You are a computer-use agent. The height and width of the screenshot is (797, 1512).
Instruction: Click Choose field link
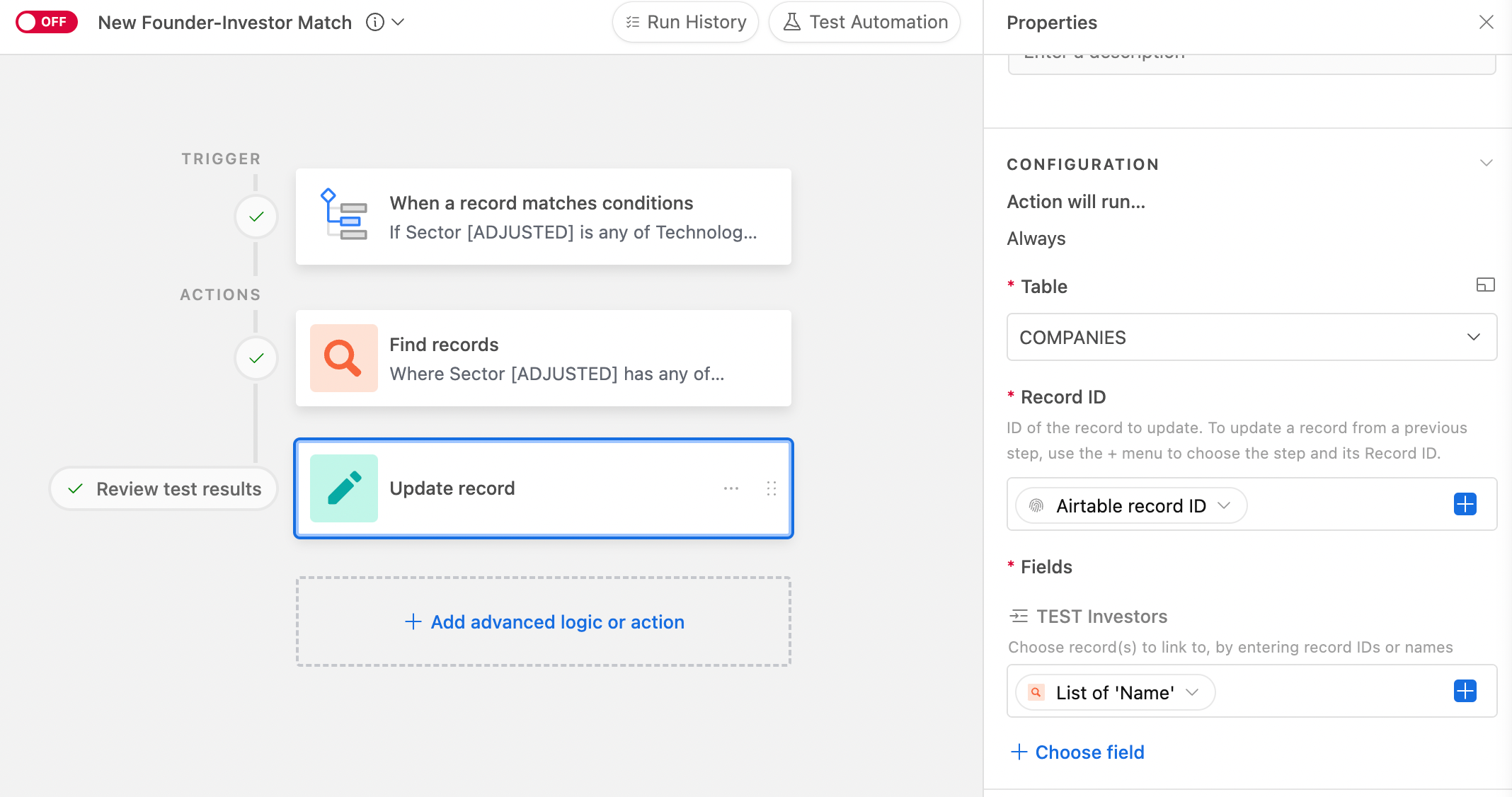coord(1077,752)
